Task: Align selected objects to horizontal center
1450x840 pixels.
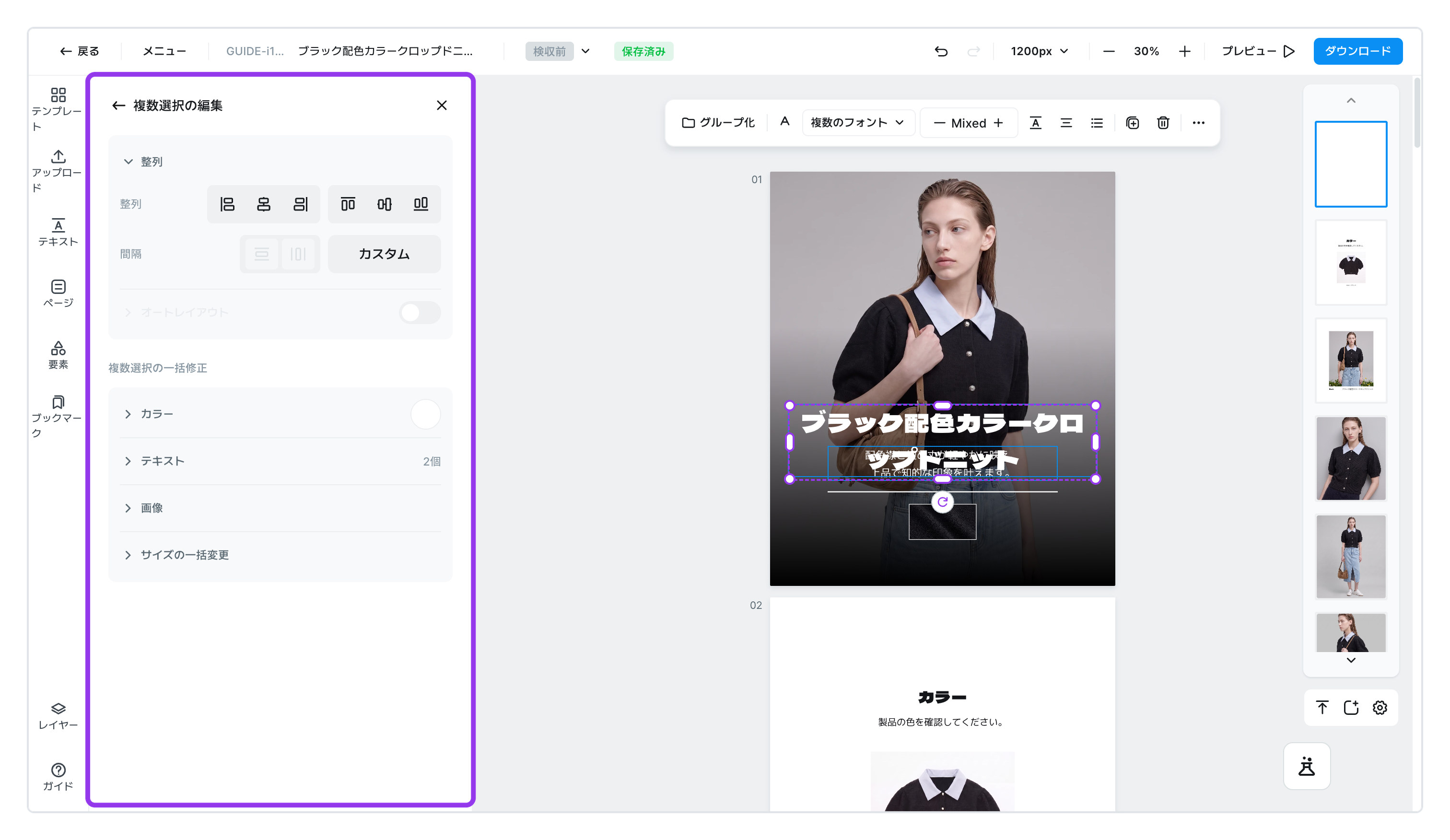Action: pyautogui.click(x=264, y=204)
